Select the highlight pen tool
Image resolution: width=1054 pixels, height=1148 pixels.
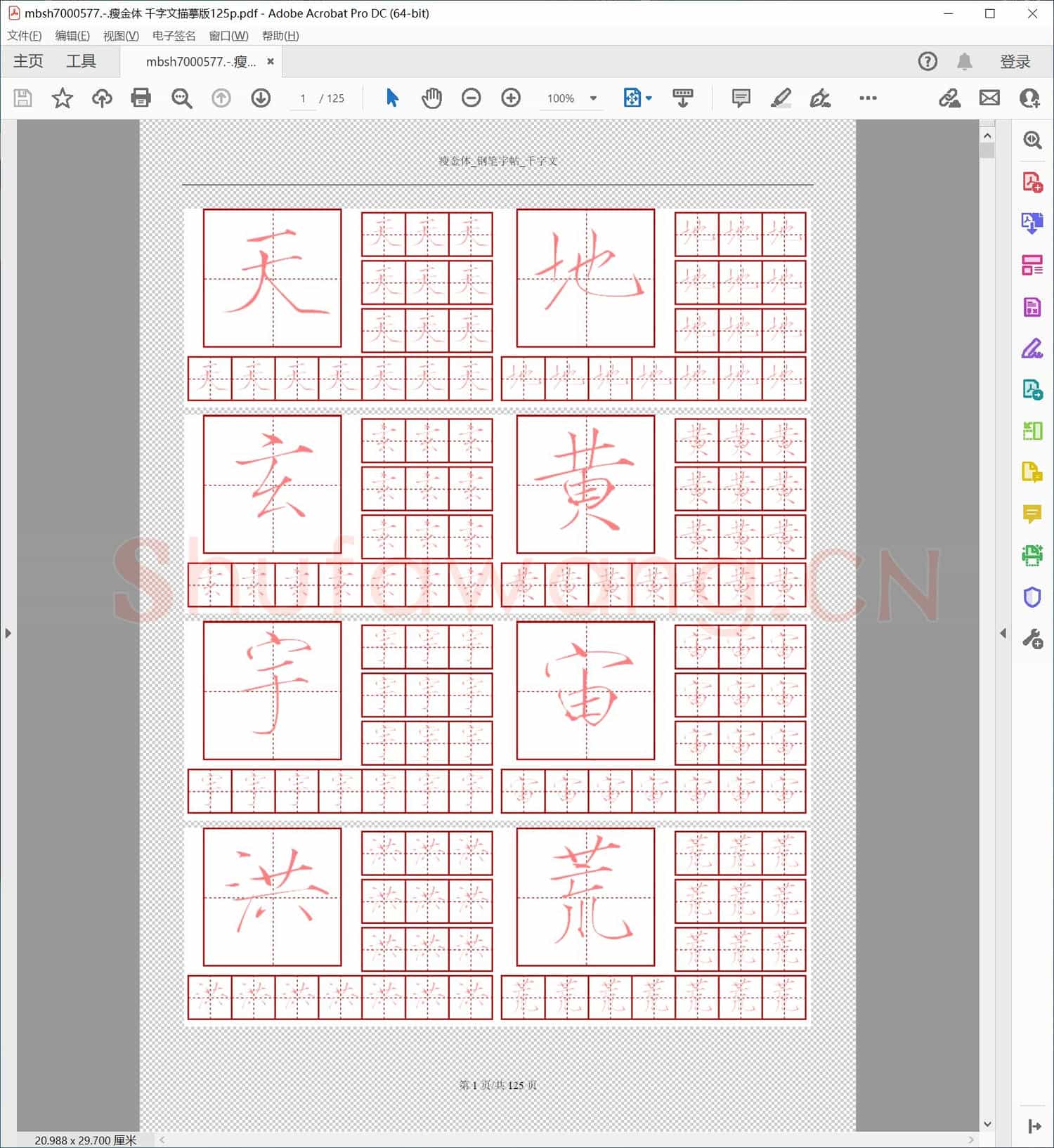tap(781, 98)
